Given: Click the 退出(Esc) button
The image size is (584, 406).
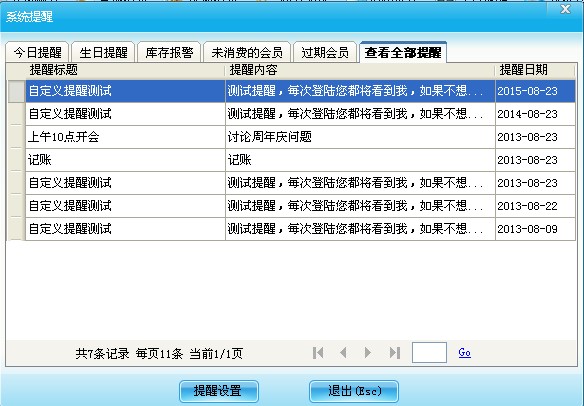Looking at the screenshot, I should 354,391.
